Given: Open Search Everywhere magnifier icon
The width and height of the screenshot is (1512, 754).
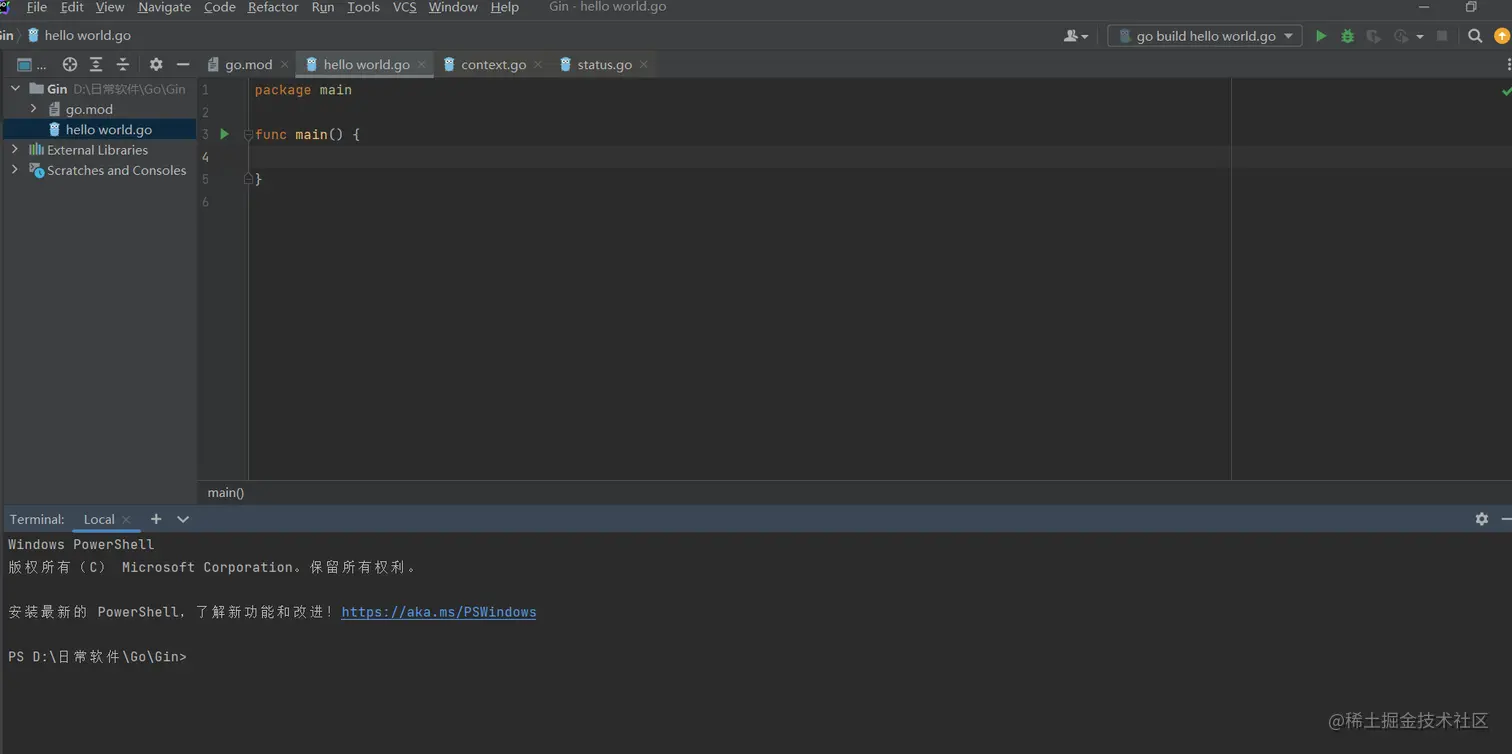Looking at the screenshot, I should pyautogui.click(x=1475, y=36).
